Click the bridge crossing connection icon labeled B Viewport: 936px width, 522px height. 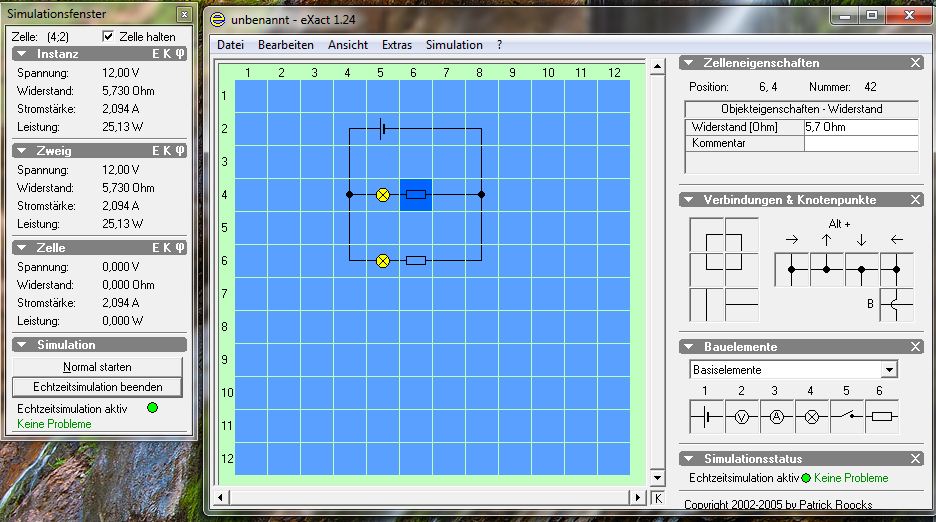coord(896,305)
